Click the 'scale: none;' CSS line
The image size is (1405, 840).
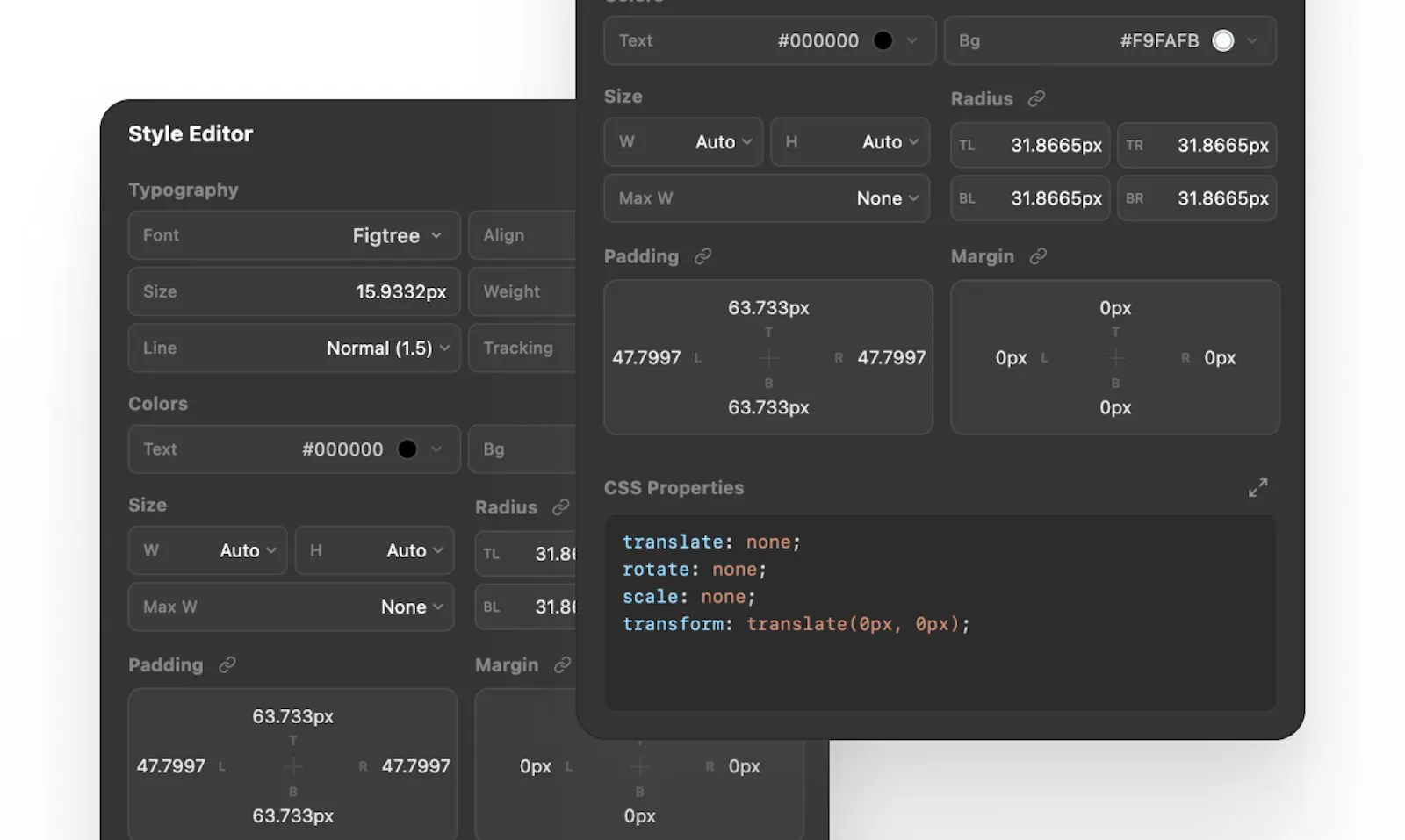point(689,596)
